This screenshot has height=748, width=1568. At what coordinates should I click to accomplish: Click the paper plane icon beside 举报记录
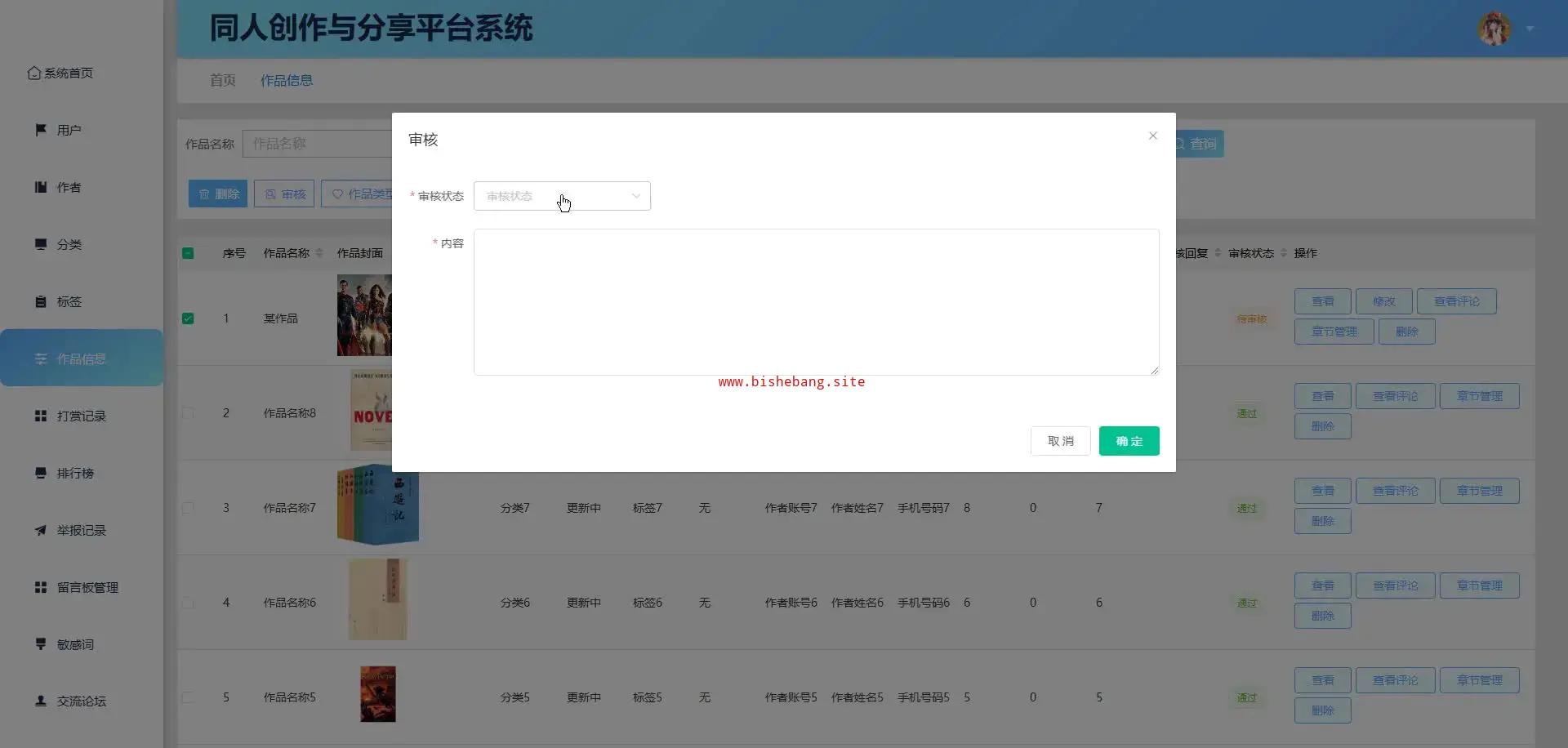[x=41, y=530]
